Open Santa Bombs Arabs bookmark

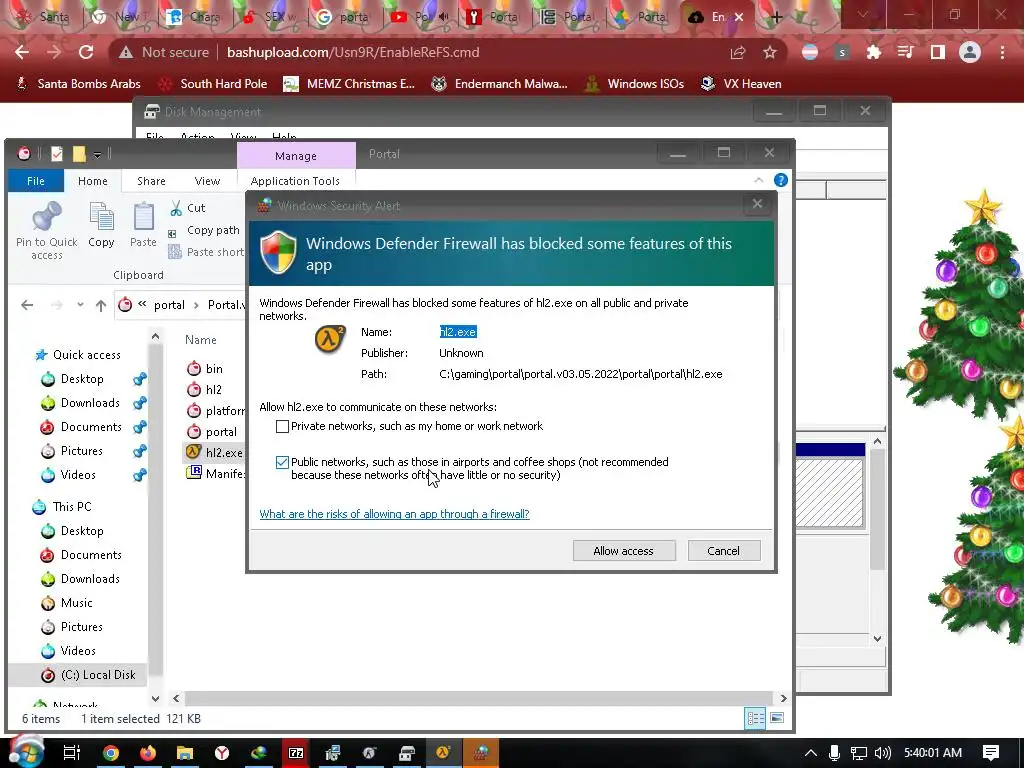pyautogui.click(x=78, y=84)
